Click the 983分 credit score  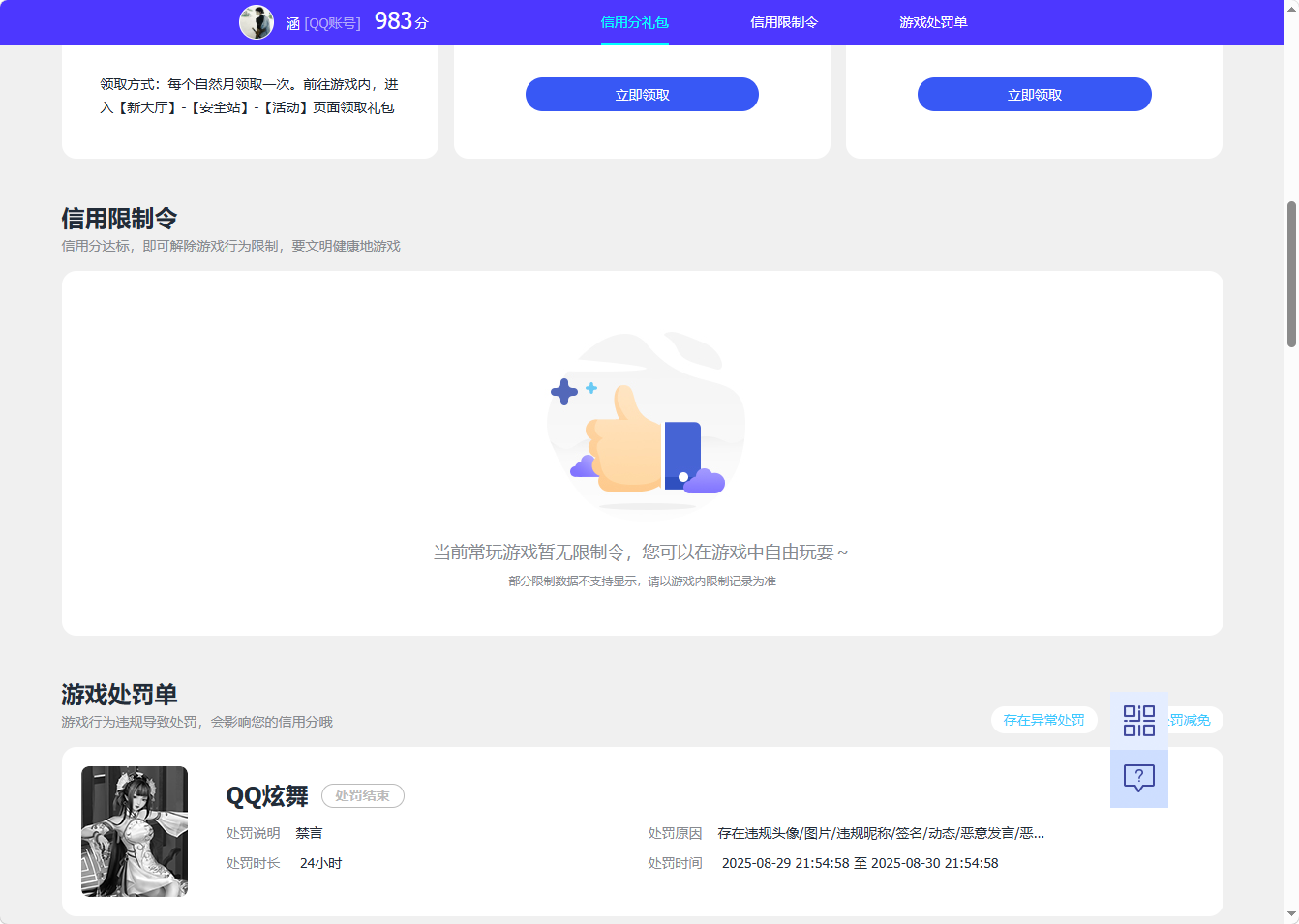pyautogui.click(x=402, y=21)
